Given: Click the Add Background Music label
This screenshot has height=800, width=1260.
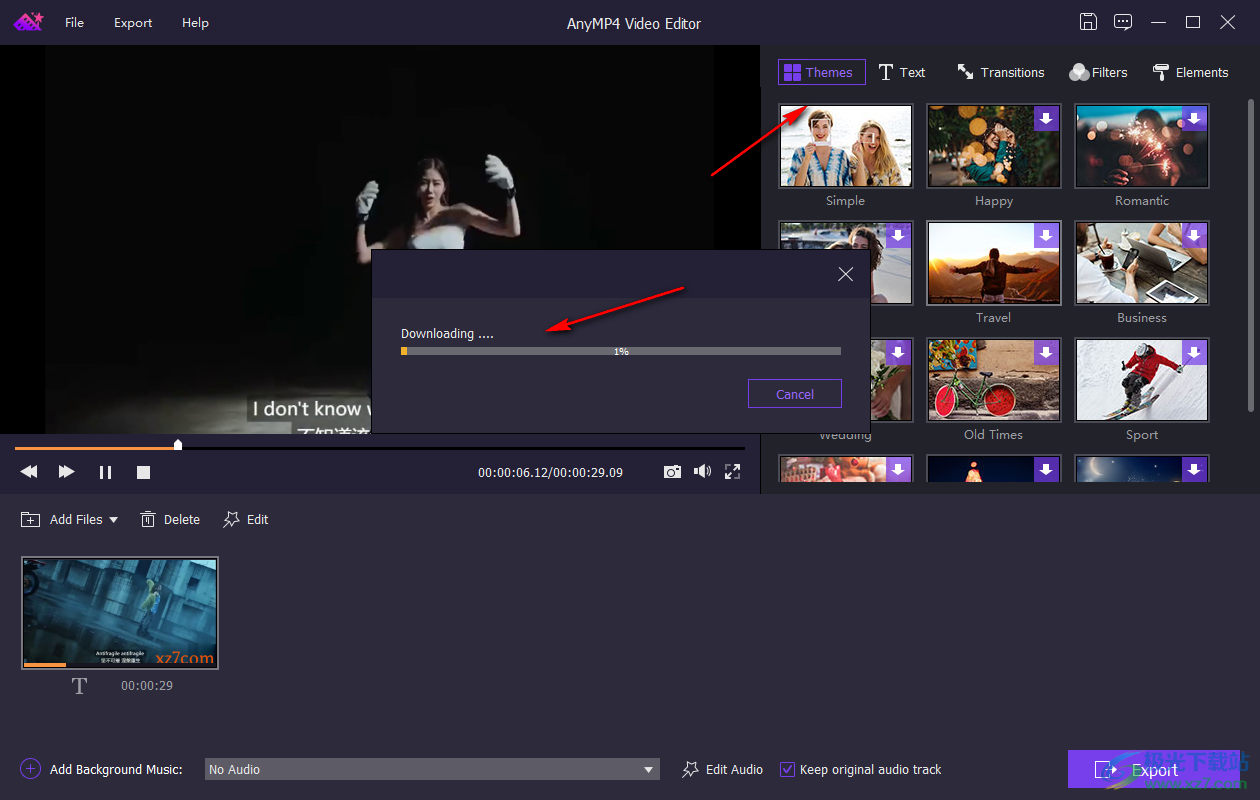Looking at the screenshot, I should tap(116, 769).
